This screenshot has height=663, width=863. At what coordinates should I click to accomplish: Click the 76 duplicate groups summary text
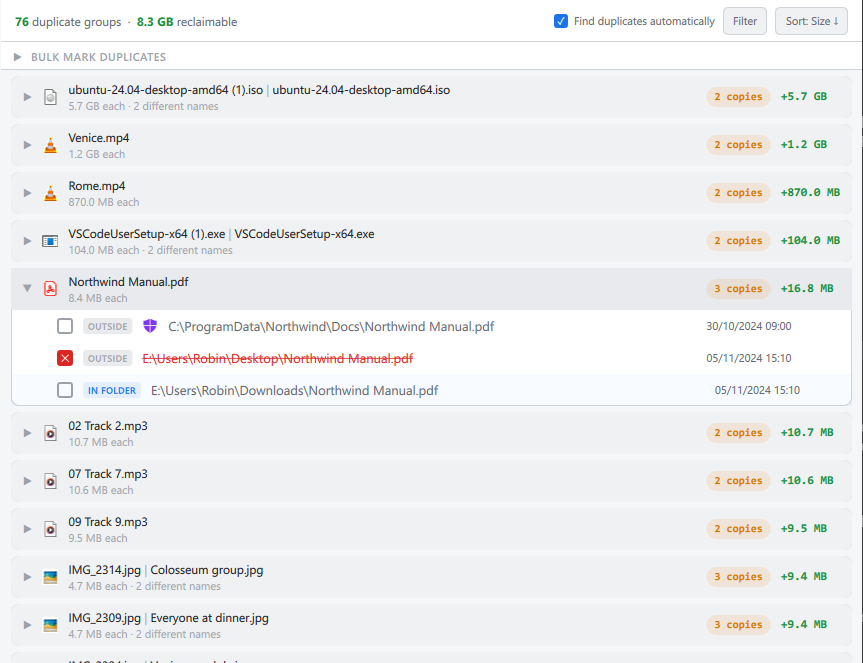click(68, 22)
